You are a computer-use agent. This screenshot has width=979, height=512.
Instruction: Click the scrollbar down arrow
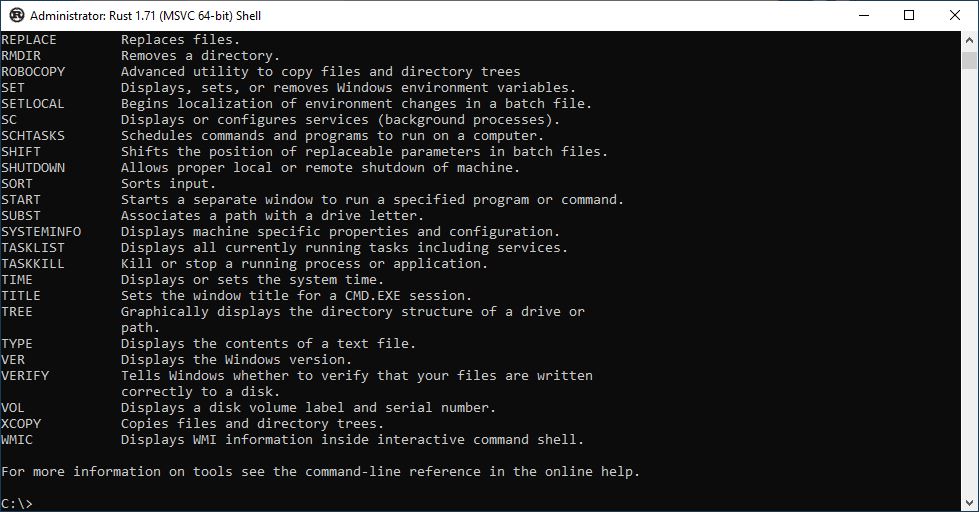click(x=969, y=503)
